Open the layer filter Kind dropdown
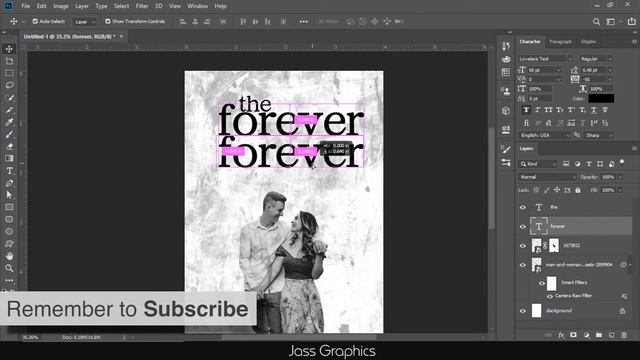The width and height of the screenshot is (640, 360). click(539, 164)
